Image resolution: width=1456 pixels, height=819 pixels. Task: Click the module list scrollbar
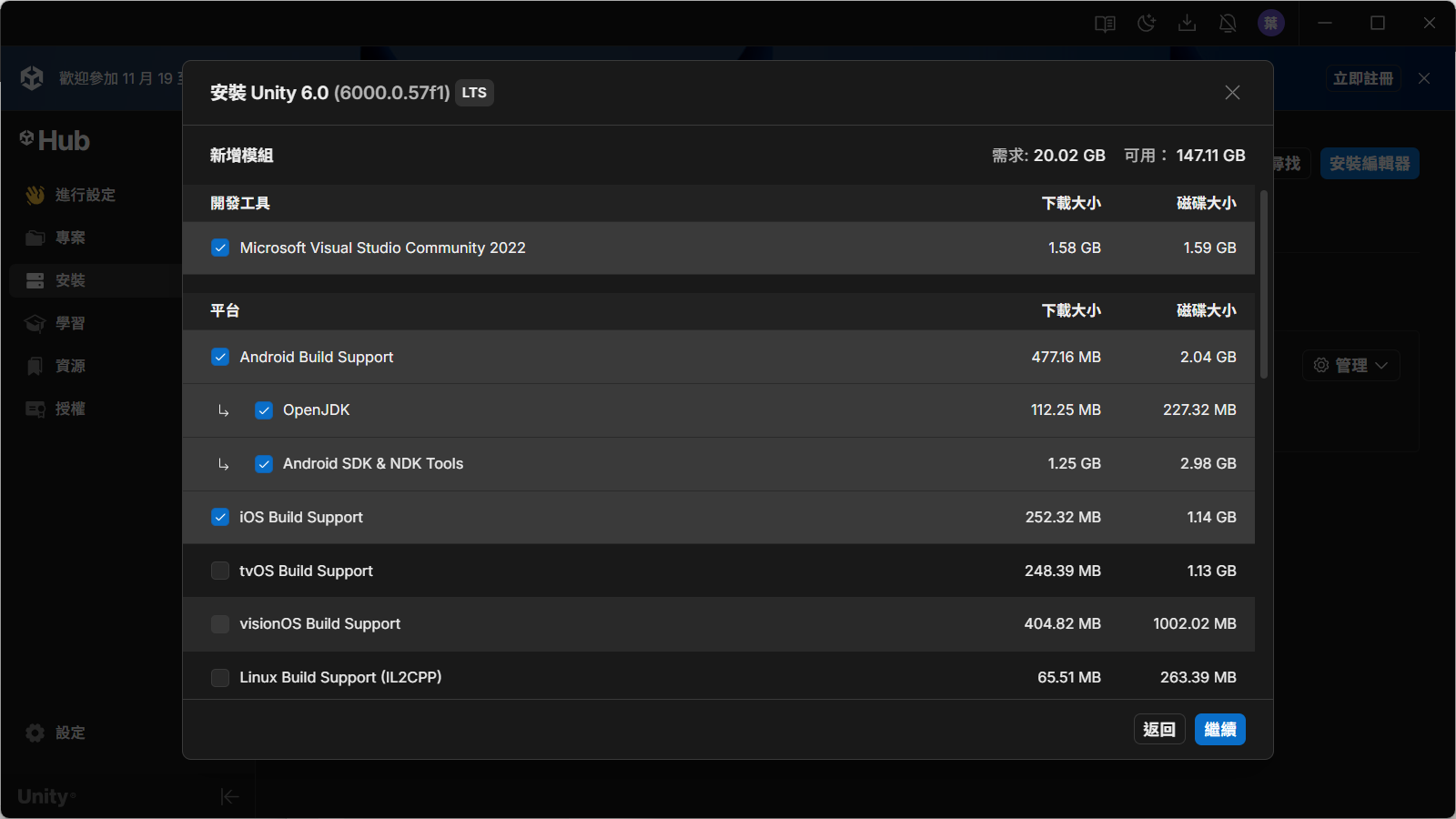(1264, 284)
